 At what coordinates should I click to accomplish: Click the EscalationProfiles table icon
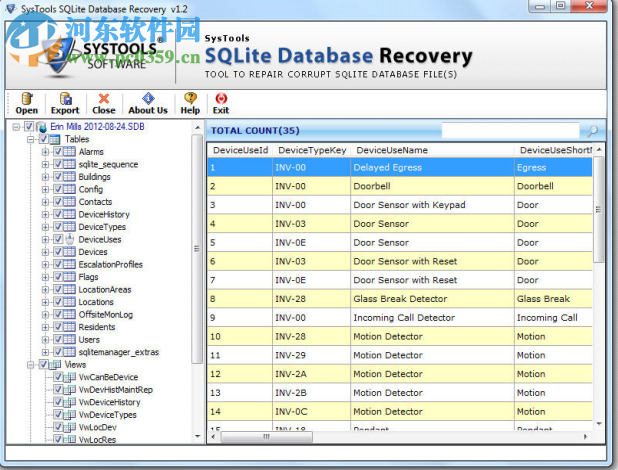pos(69,264)
